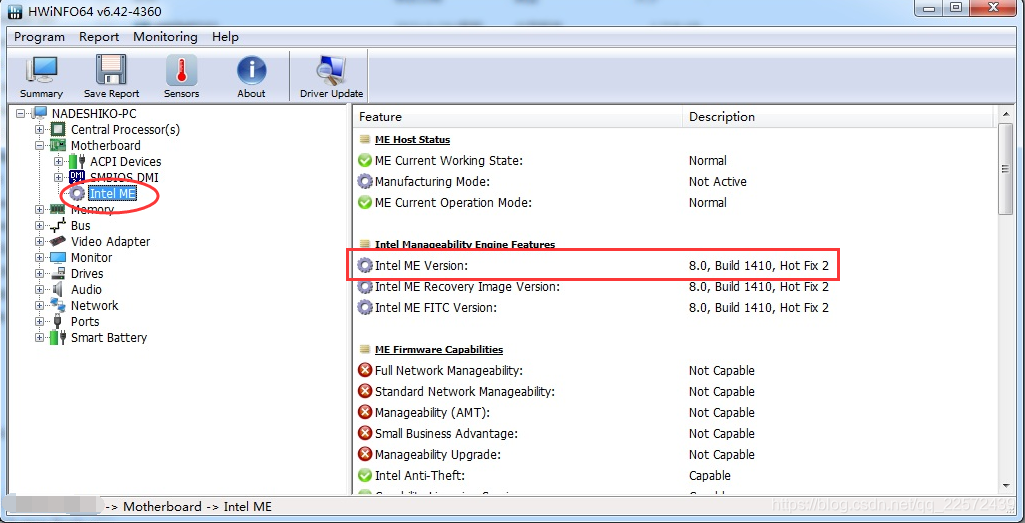Select the Intel ME Recovery Image Version row
This screenshot has width=1025, height=523.
click(x=673, y=287)
